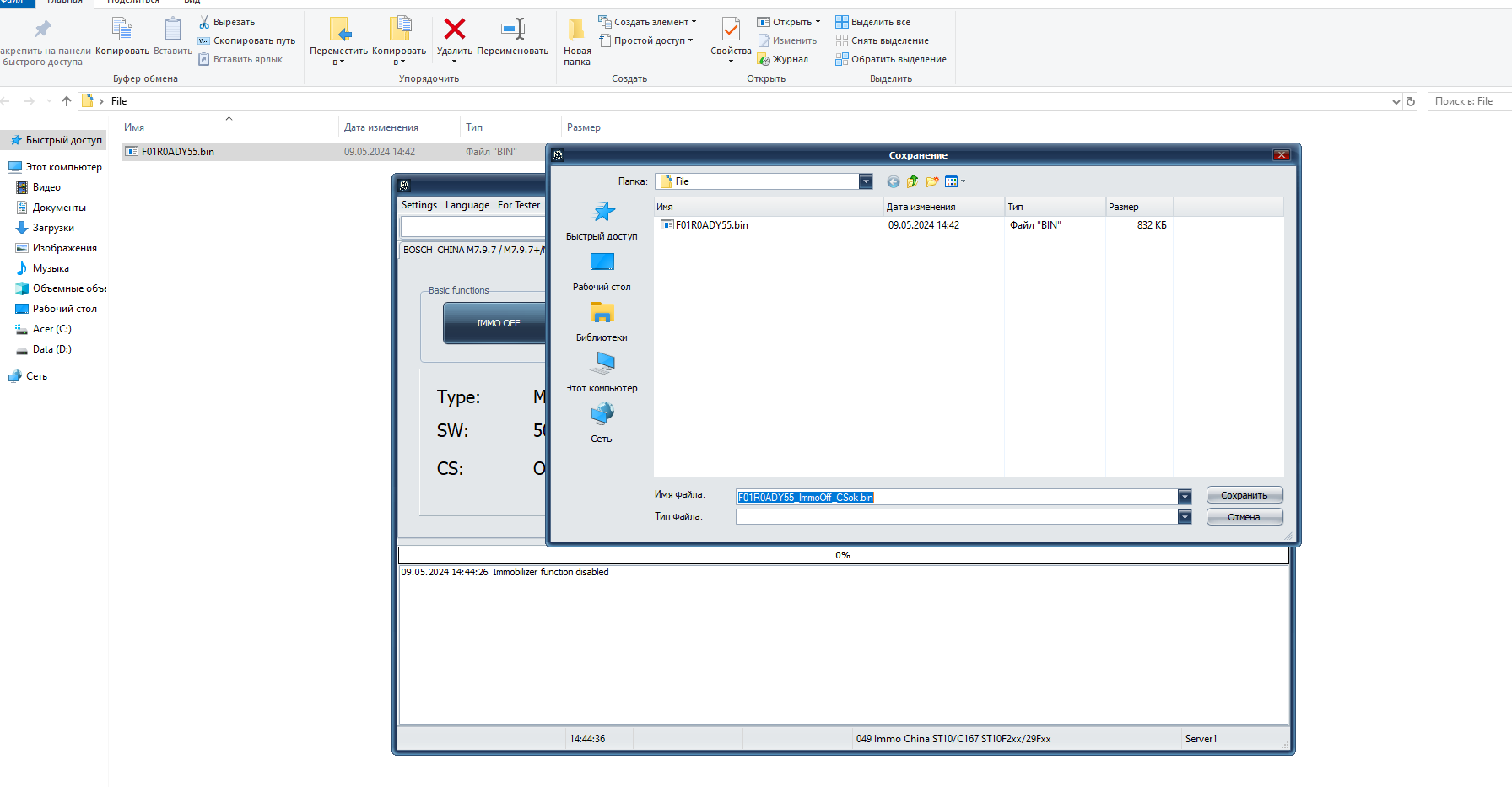This screenshot has width=1512, height=787.
Task: Expand the Папка folder dropdown
Action: [866, 181]
